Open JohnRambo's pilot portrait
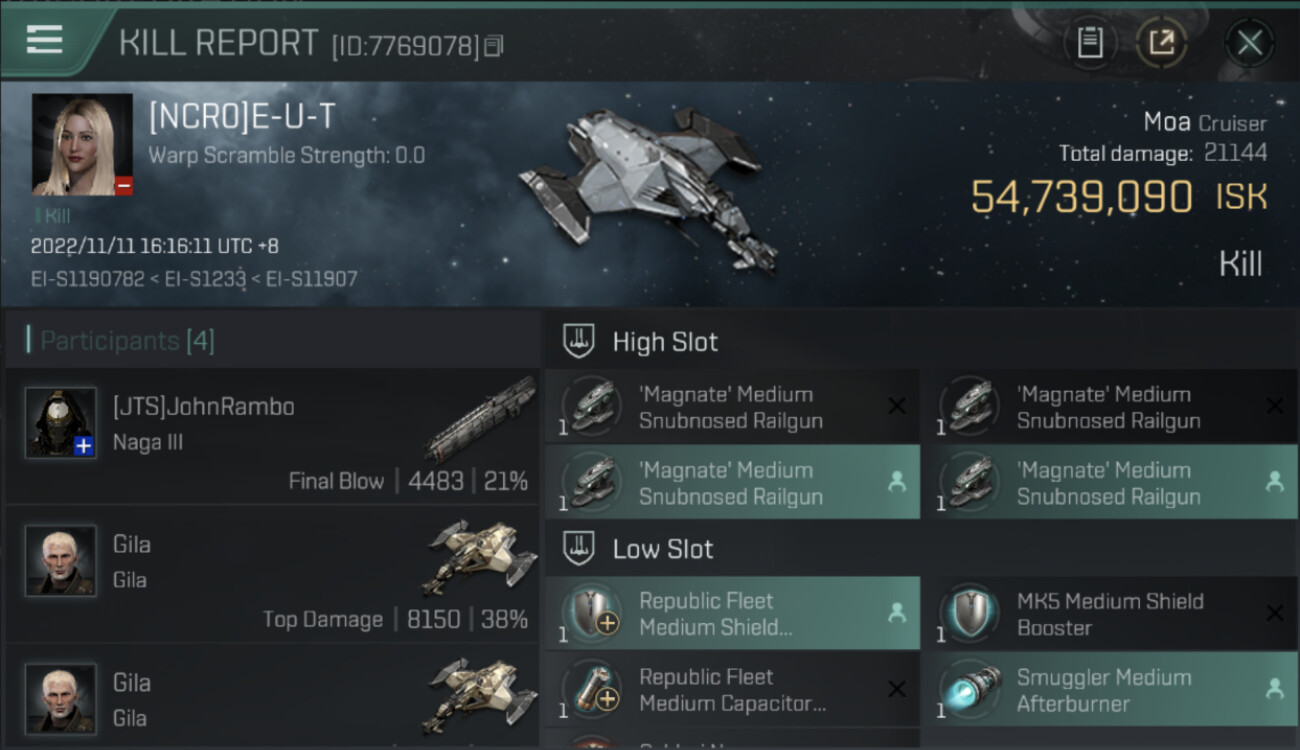1300x750 pixels. click(61, 422)
